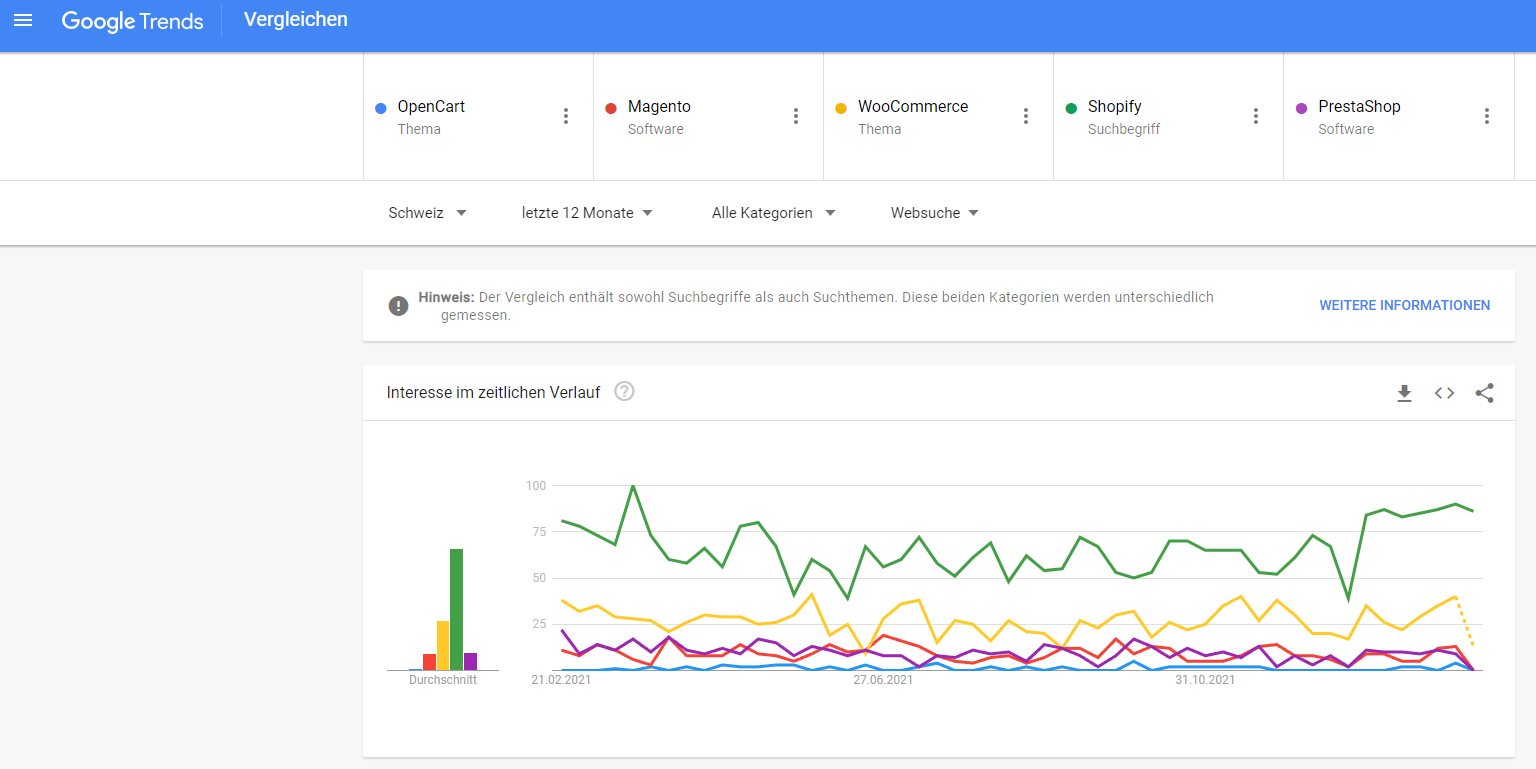Open the embed code icon
The image size is (1536, 769).
(x=1444, y=393)
